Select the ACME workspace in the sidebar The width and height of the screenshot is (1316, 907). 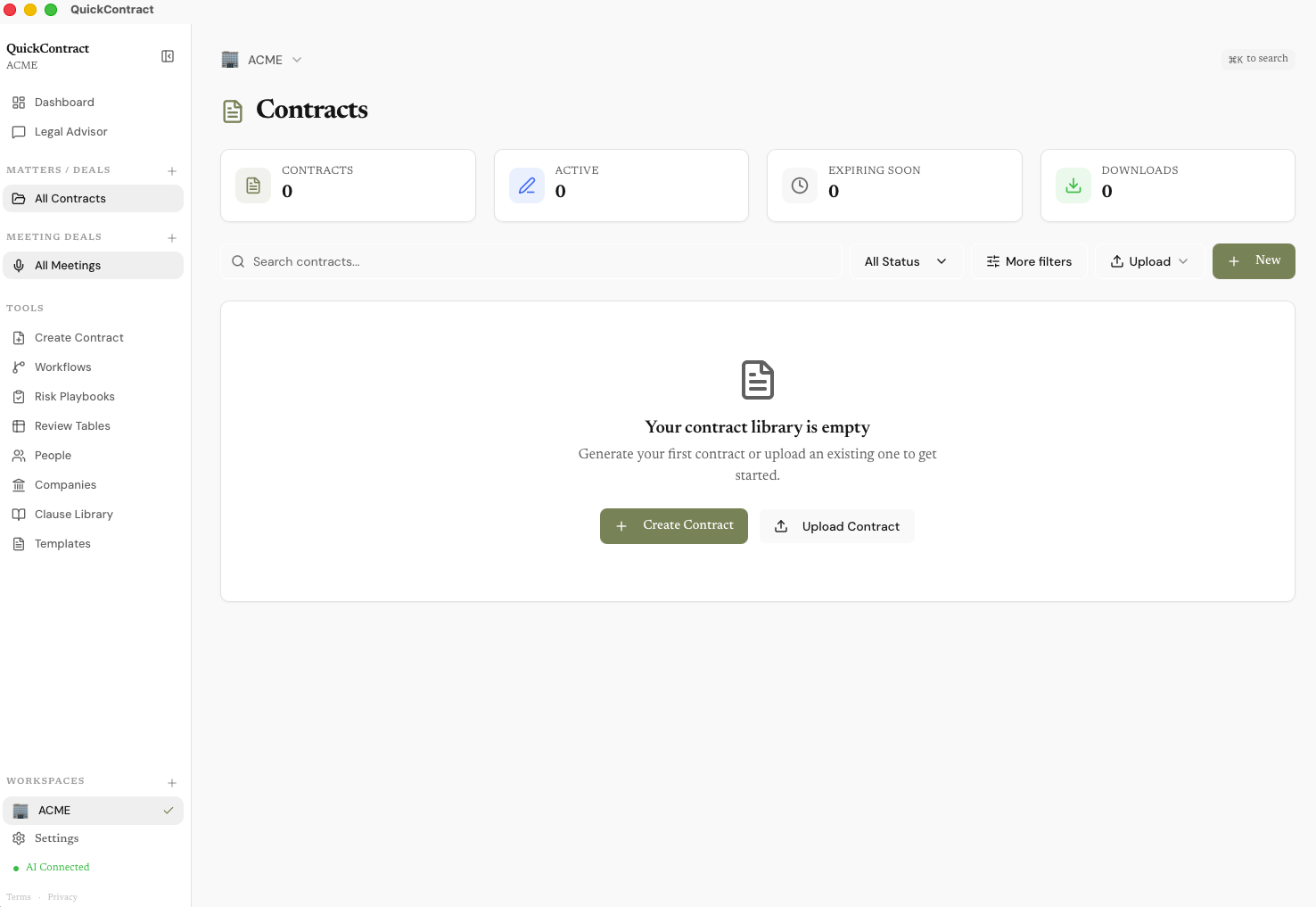coord(93,811)
